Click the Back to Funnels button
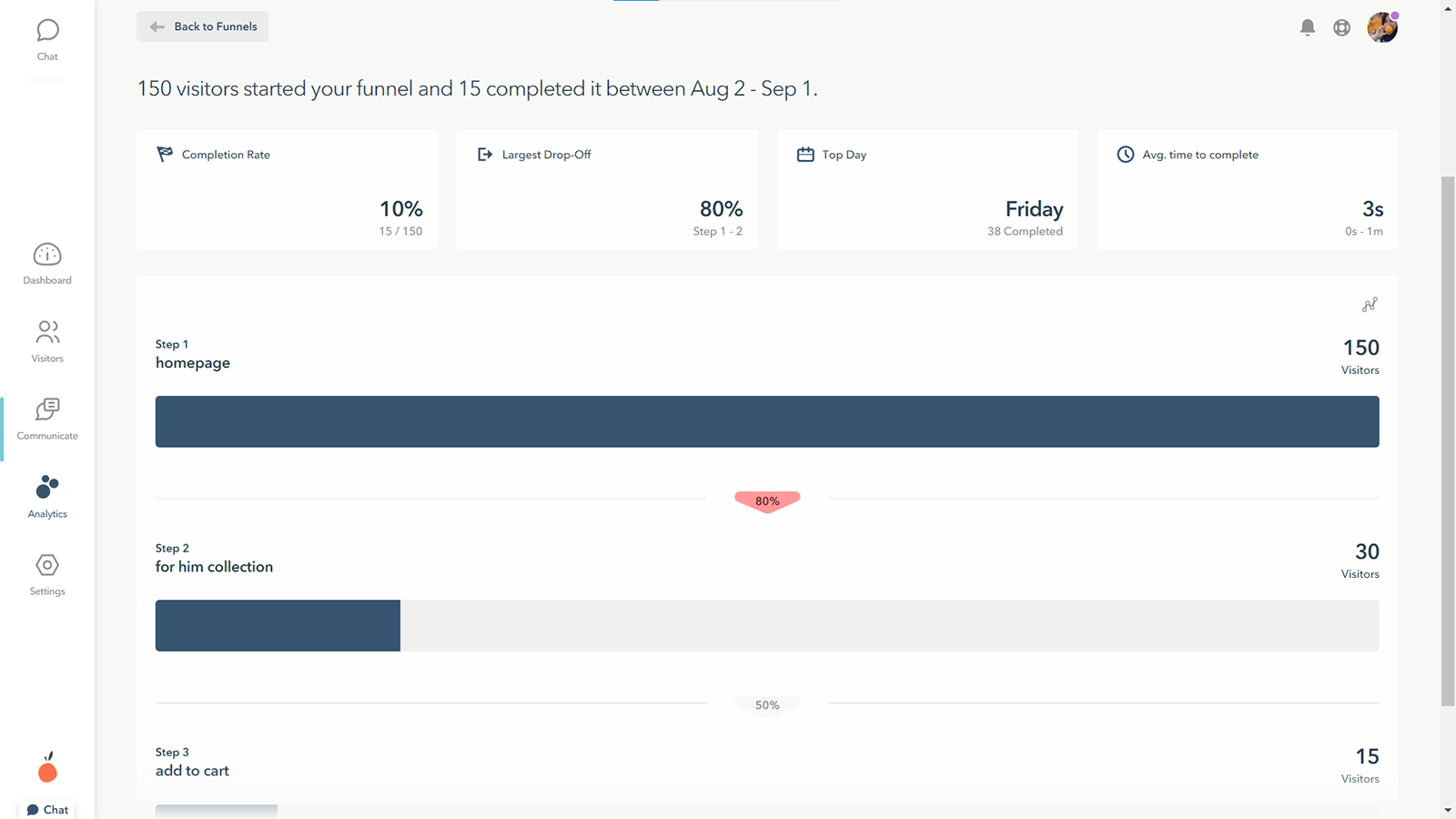1456x819 pixels. point(202,26)
